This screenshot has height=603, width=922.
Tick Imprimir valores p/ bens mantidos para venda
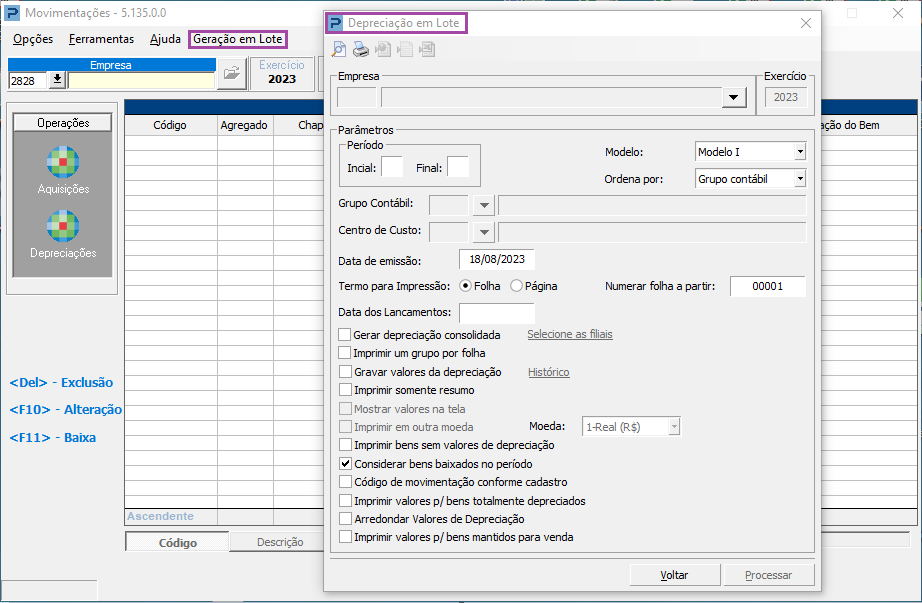345,537
